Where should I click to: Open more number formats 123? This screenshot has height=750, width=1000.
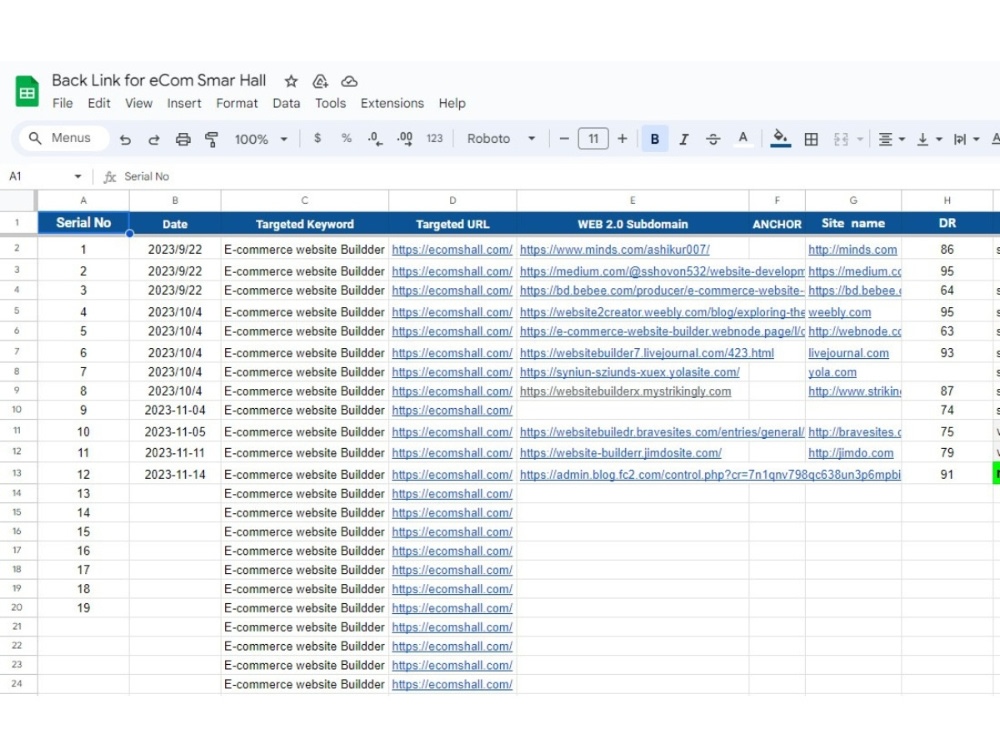click(434, 138)
